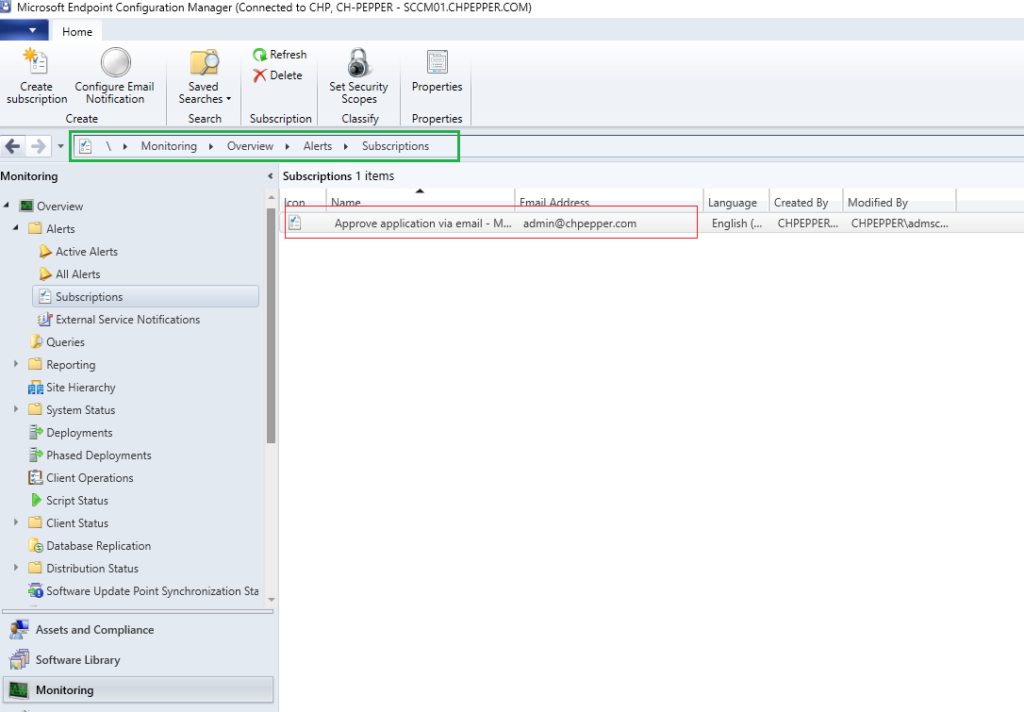
Task: Select the Approve application via email subscription
Action: pyautogui.click(x=423, y=223)
